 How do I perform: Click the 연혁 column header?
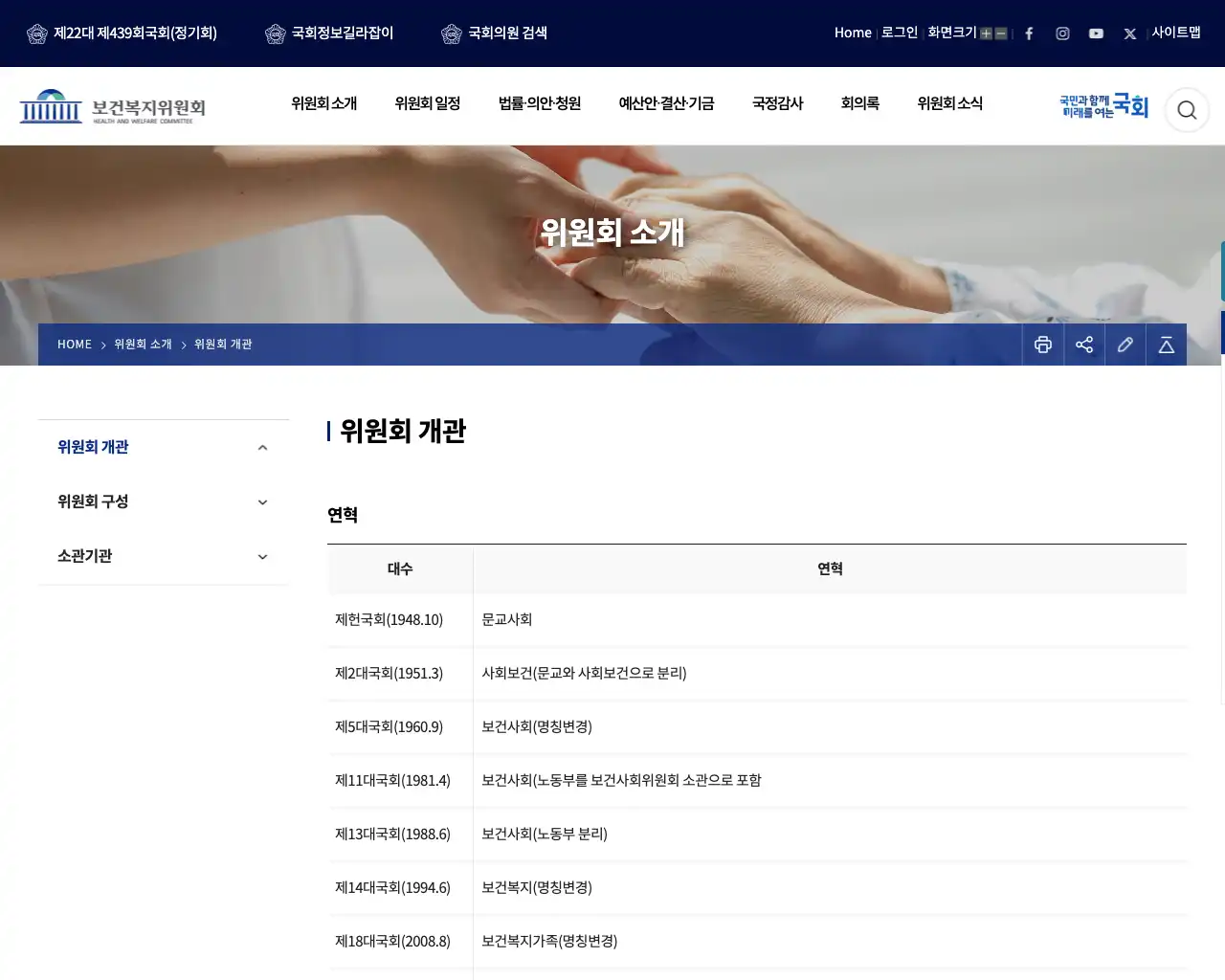(830, 569)
